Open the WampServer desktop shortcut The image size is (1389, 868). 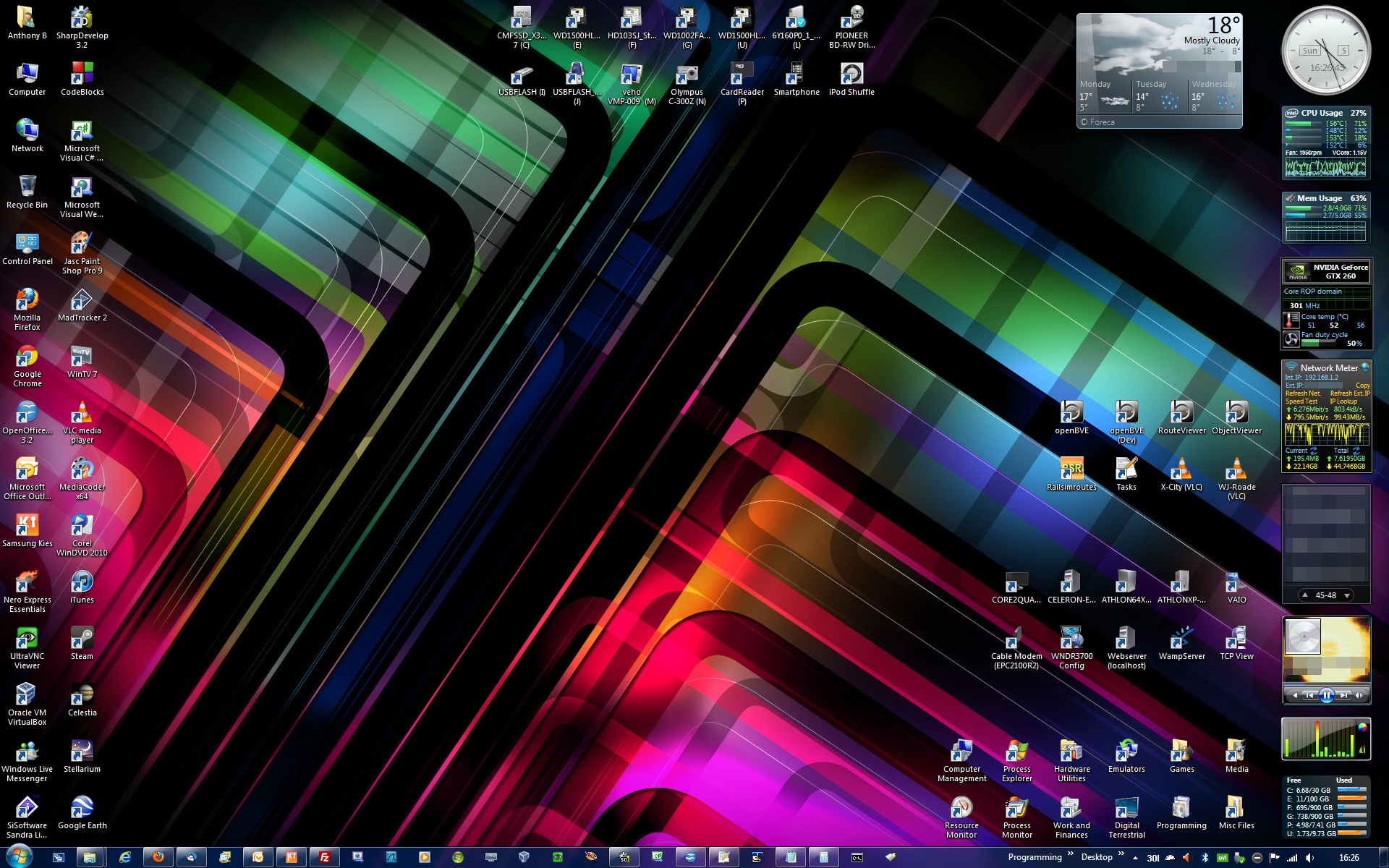[1181, 639]
